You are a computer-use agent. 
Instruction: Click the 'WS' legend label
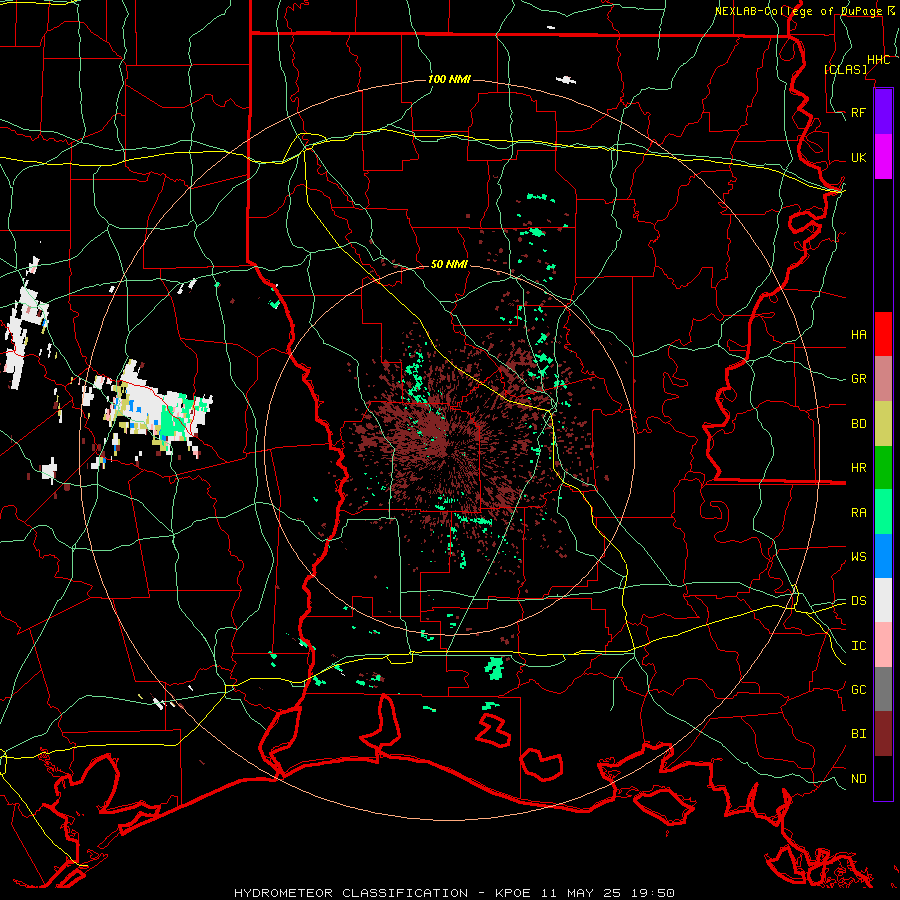858,557
